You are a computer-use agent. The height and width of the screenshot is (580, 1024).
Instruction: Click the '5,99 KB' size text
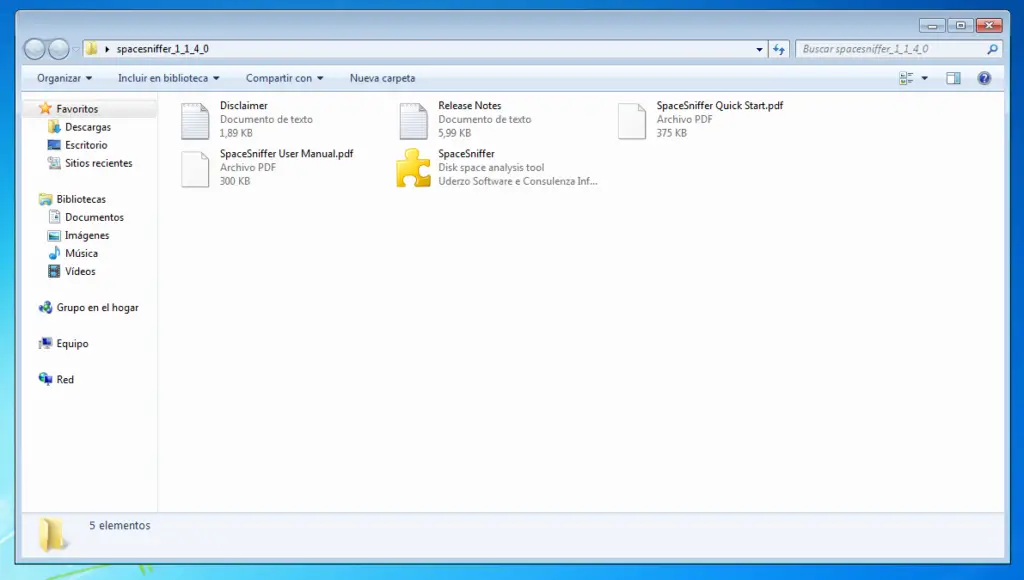(x=455, y=133)
